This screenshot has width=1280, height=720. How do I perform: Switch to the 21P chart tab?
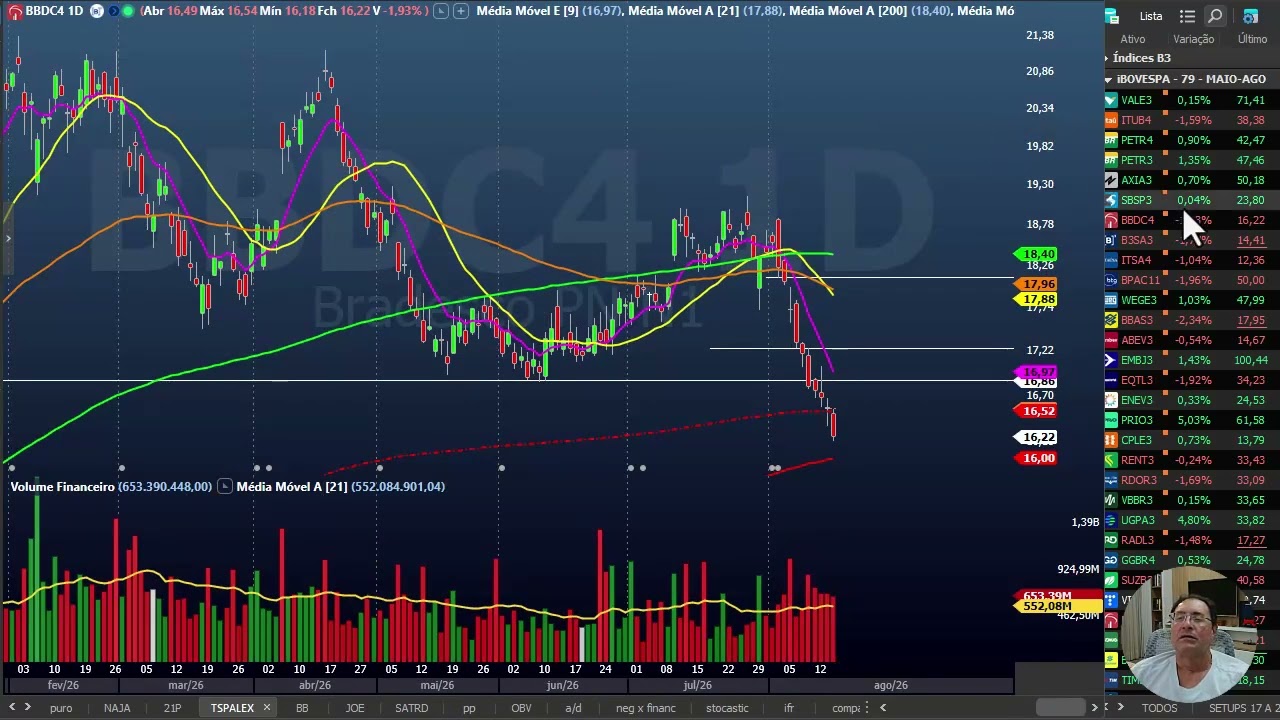coord(172,708)
